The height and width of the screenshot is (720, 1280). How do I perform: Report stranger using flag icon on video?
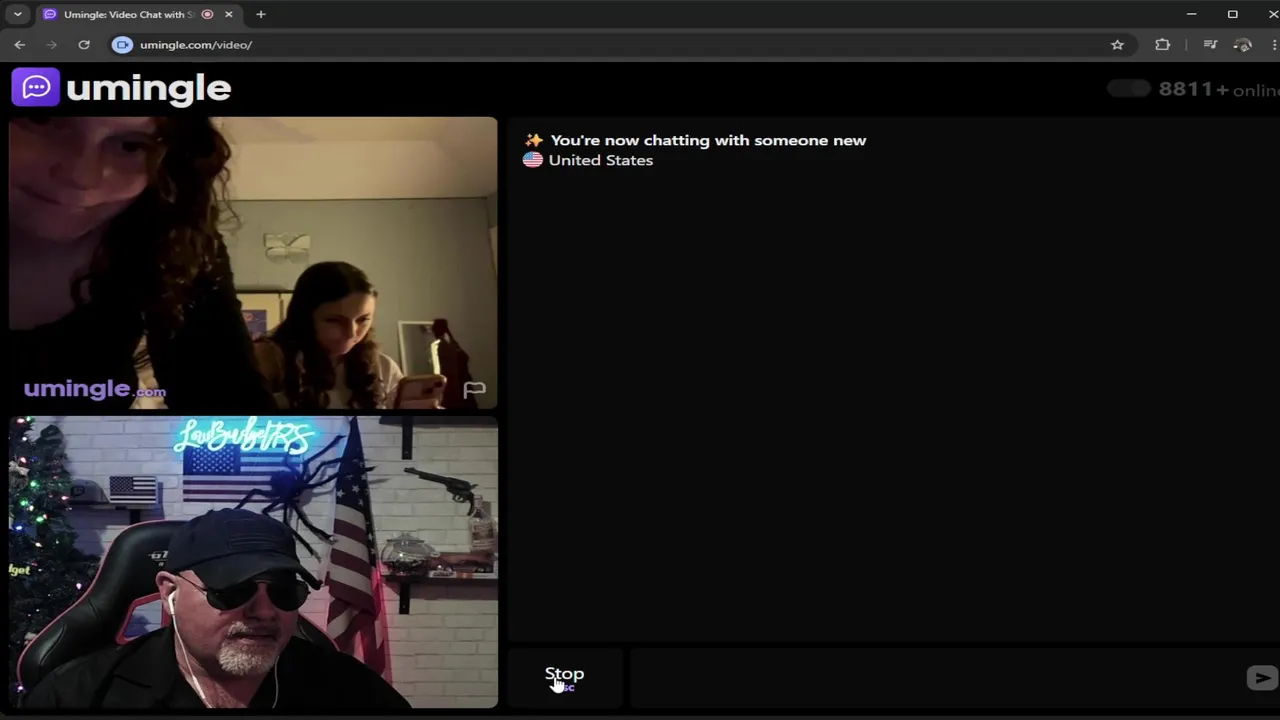click(474, 389)
